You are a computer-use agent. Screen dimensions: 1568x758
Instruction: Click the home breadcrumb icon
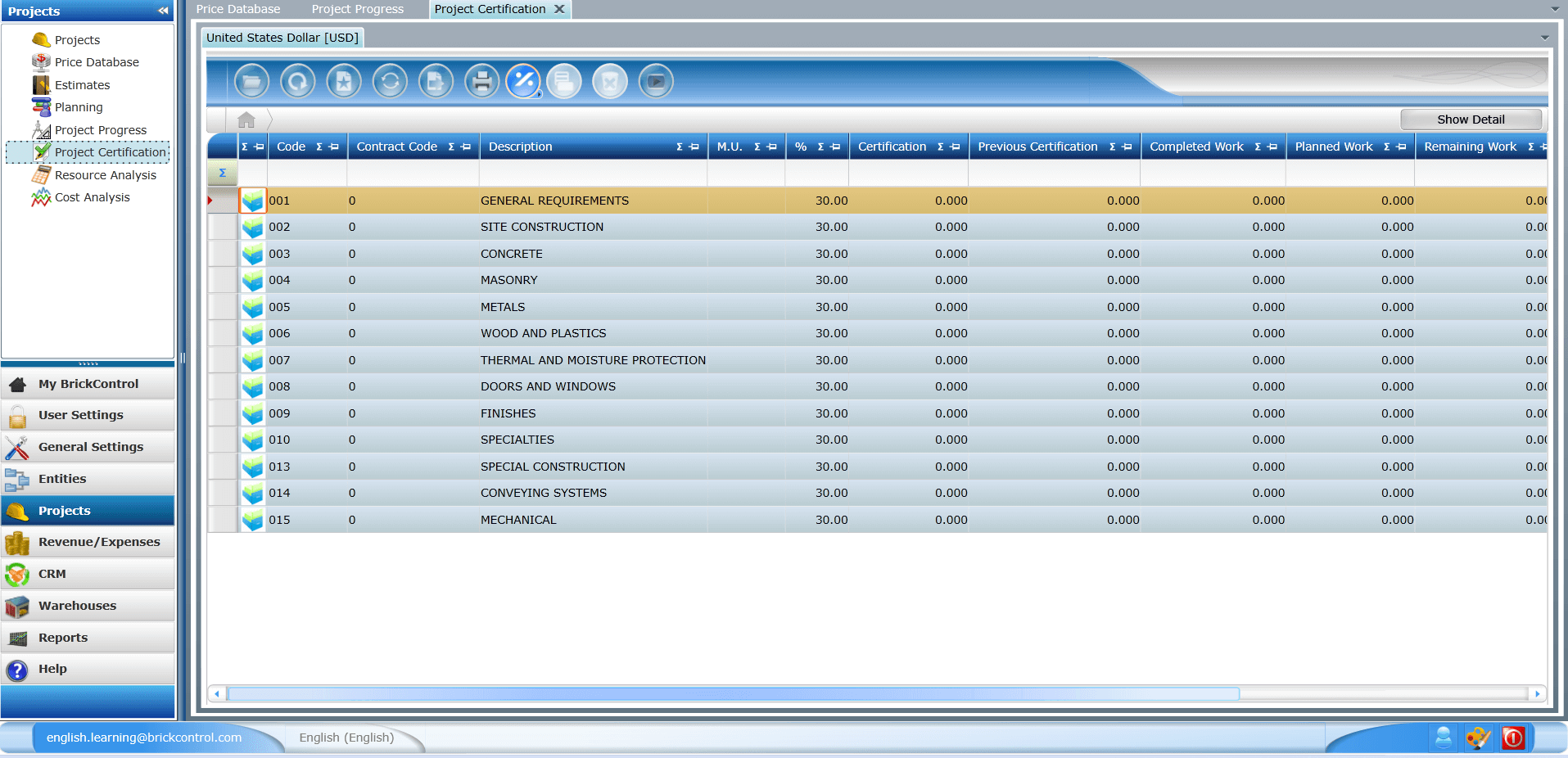point(246,120)
